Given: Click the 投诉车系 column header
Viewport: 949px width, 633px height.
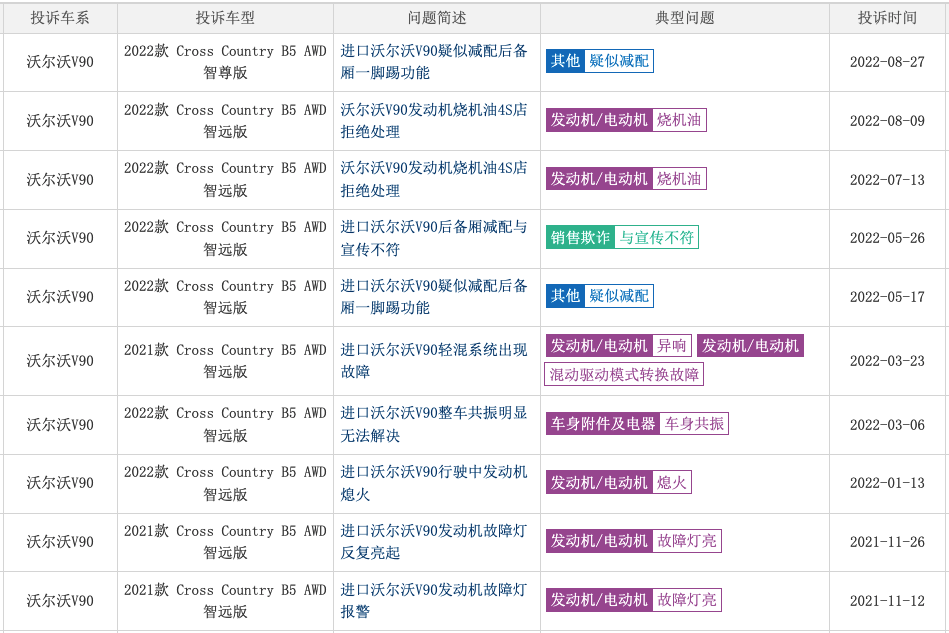Looking at the screenshot, I should (x=60, y=18).
